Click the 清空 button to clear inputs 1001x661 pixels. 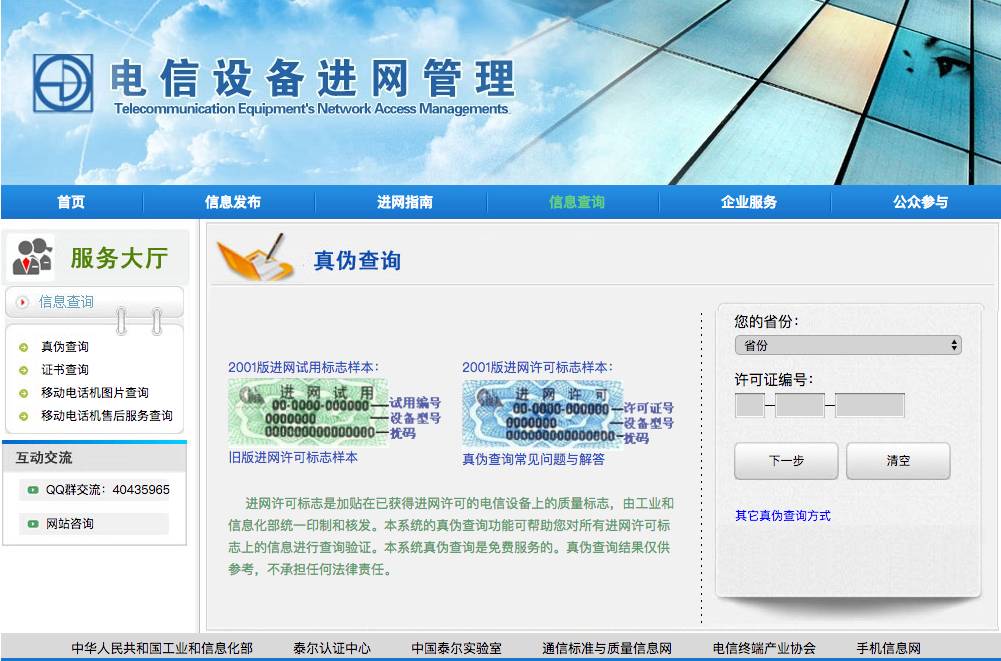[x=897, y=461]
